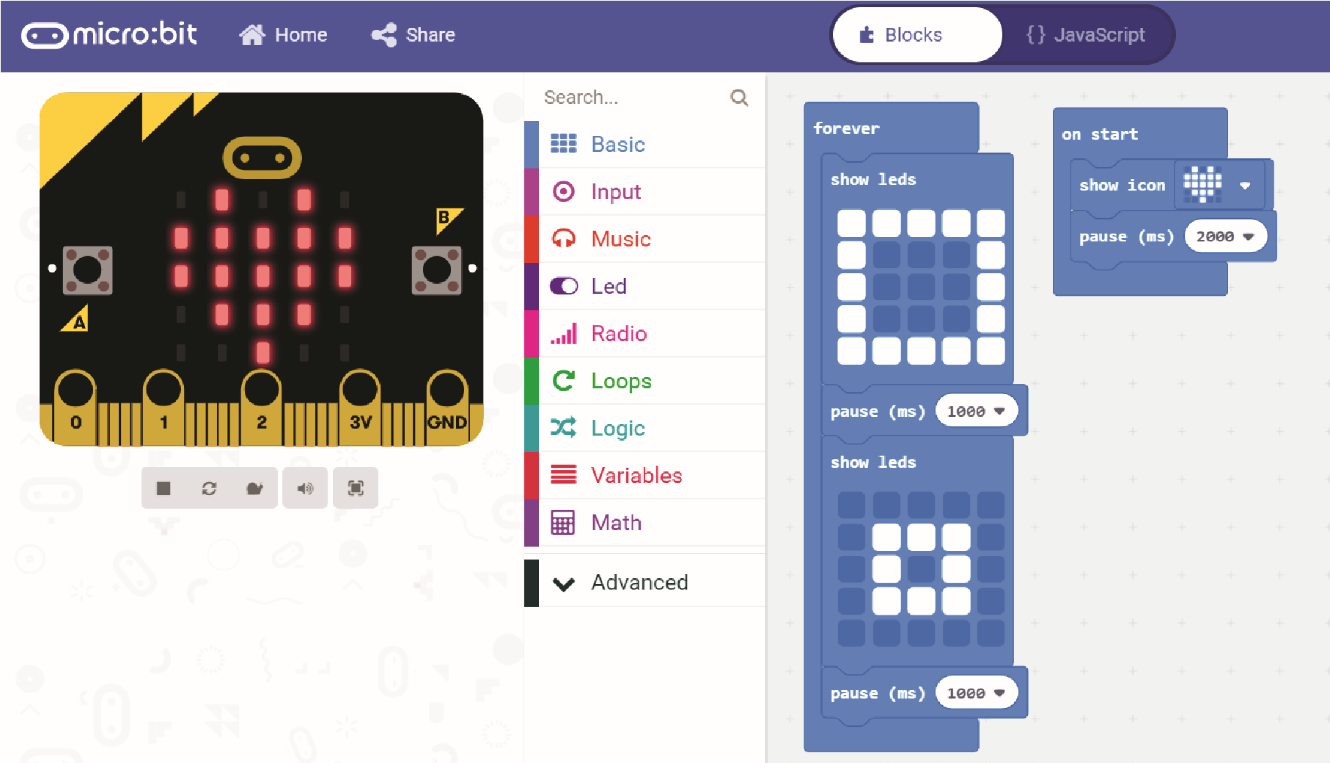This screenshot has width=1330, height=763.
Task: Select second show leds block label
Action: (873, 462)
